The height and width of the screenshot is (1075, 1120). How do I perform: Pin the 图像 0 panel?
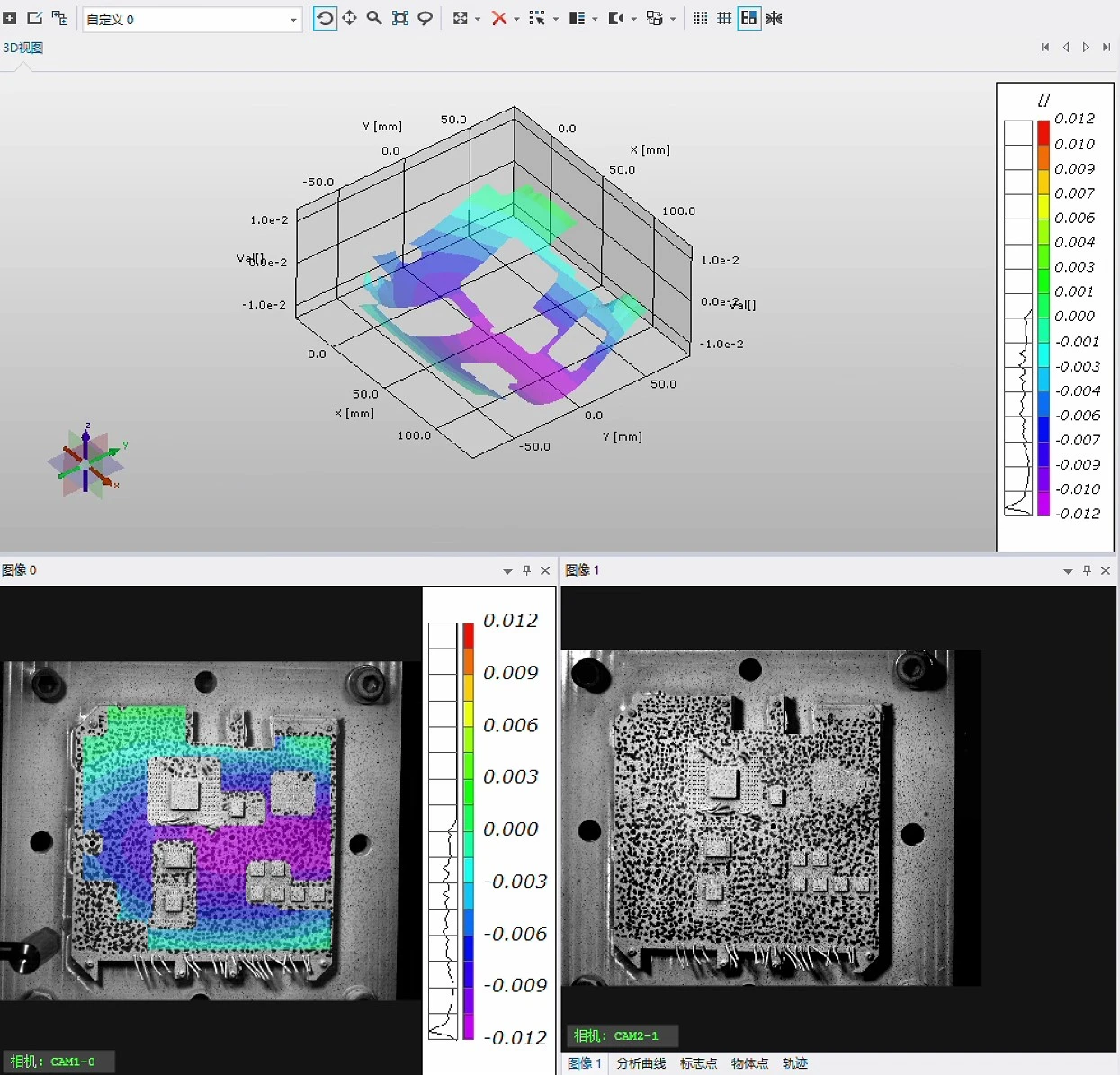click(527, 570)
